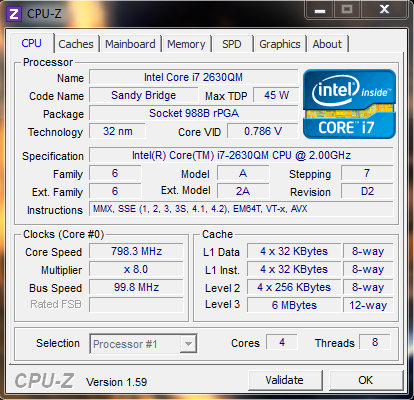The image size is (414, 400).
Task: Click the Intel Core i7 logo badge
Action: (349, 104)
